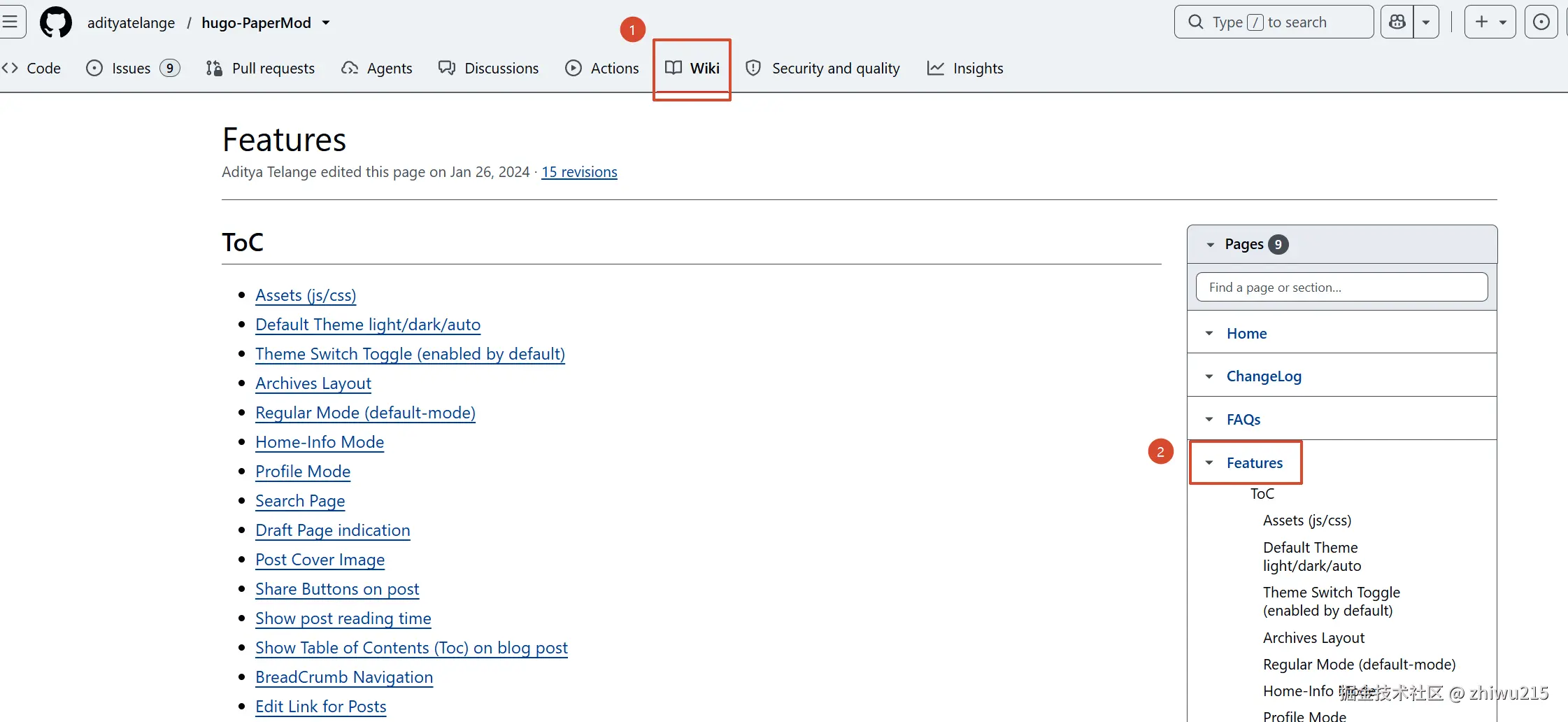This screenshot has width=1568, height=722.
Task: Select Assets (js/css) in the Pages sidebar
Action: click(x=1307, y=521)
